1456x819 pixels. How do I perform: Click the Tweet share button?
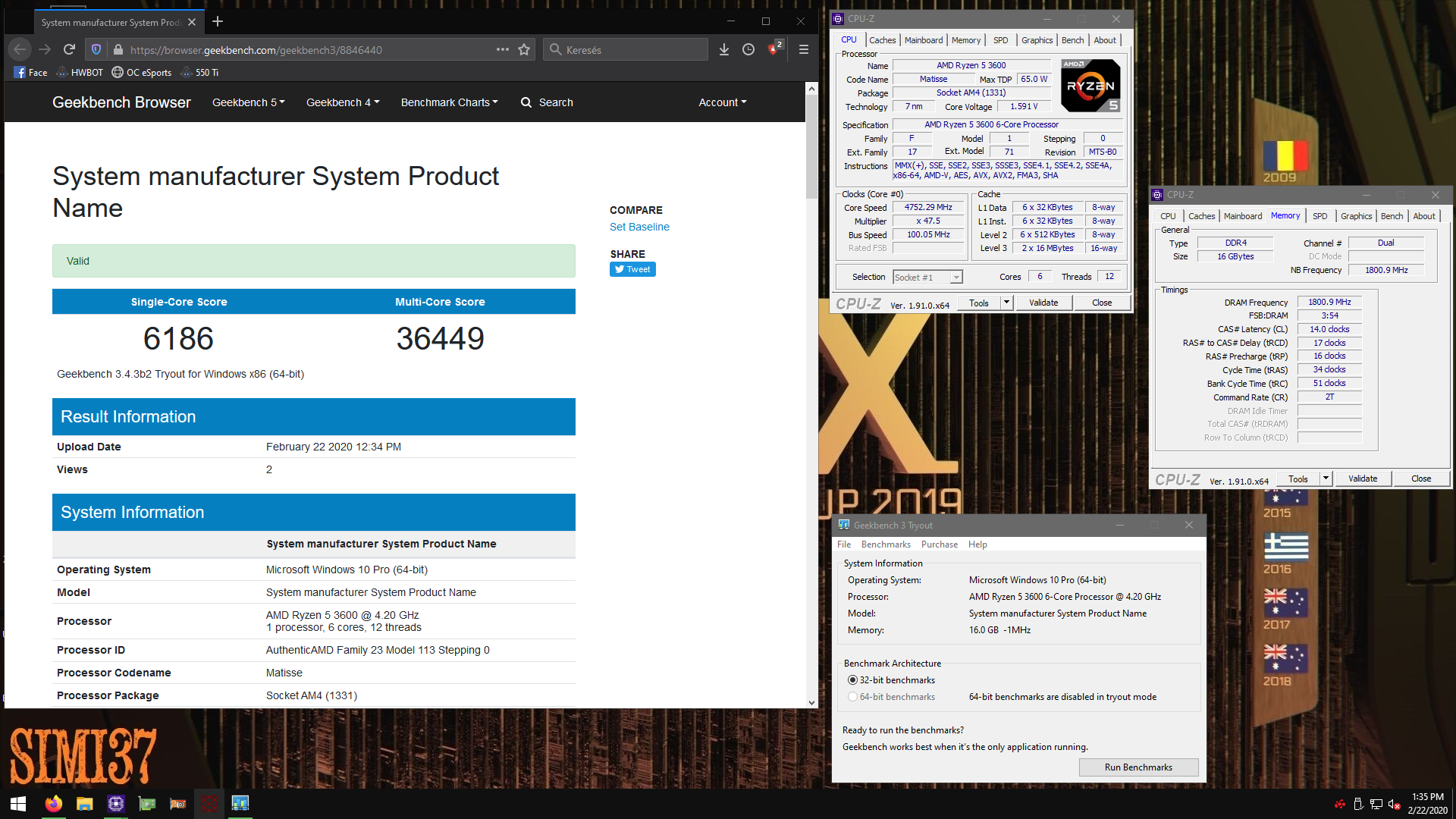(x=632, y=269)
